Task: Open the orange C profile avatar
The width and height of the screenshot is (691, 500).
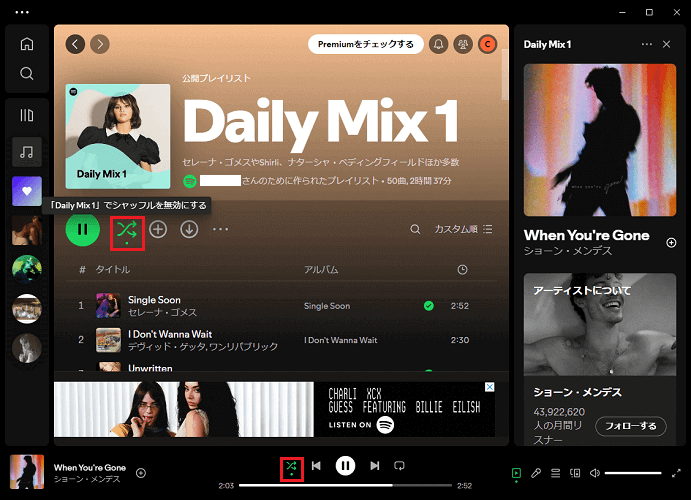Action: click(x=487, y=44)
